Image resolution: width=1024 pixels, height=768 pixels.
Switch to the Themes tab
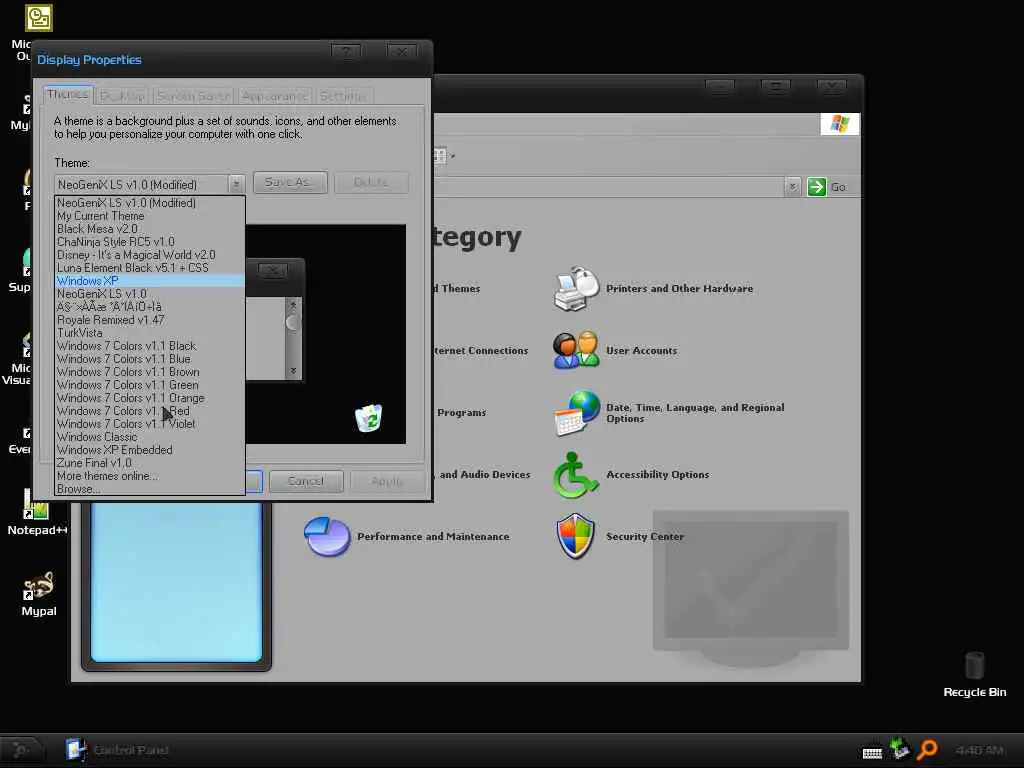click(68, 95)
